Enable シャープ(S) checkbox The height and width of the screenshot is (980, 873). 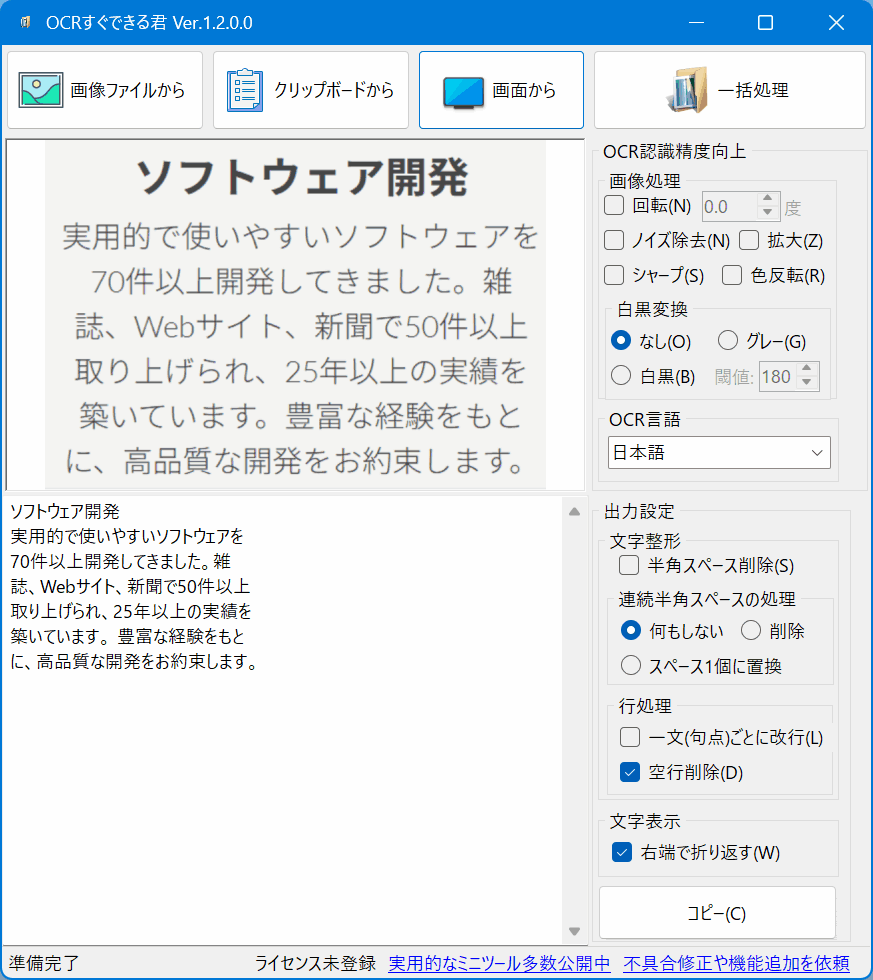(x=614, y=276)
